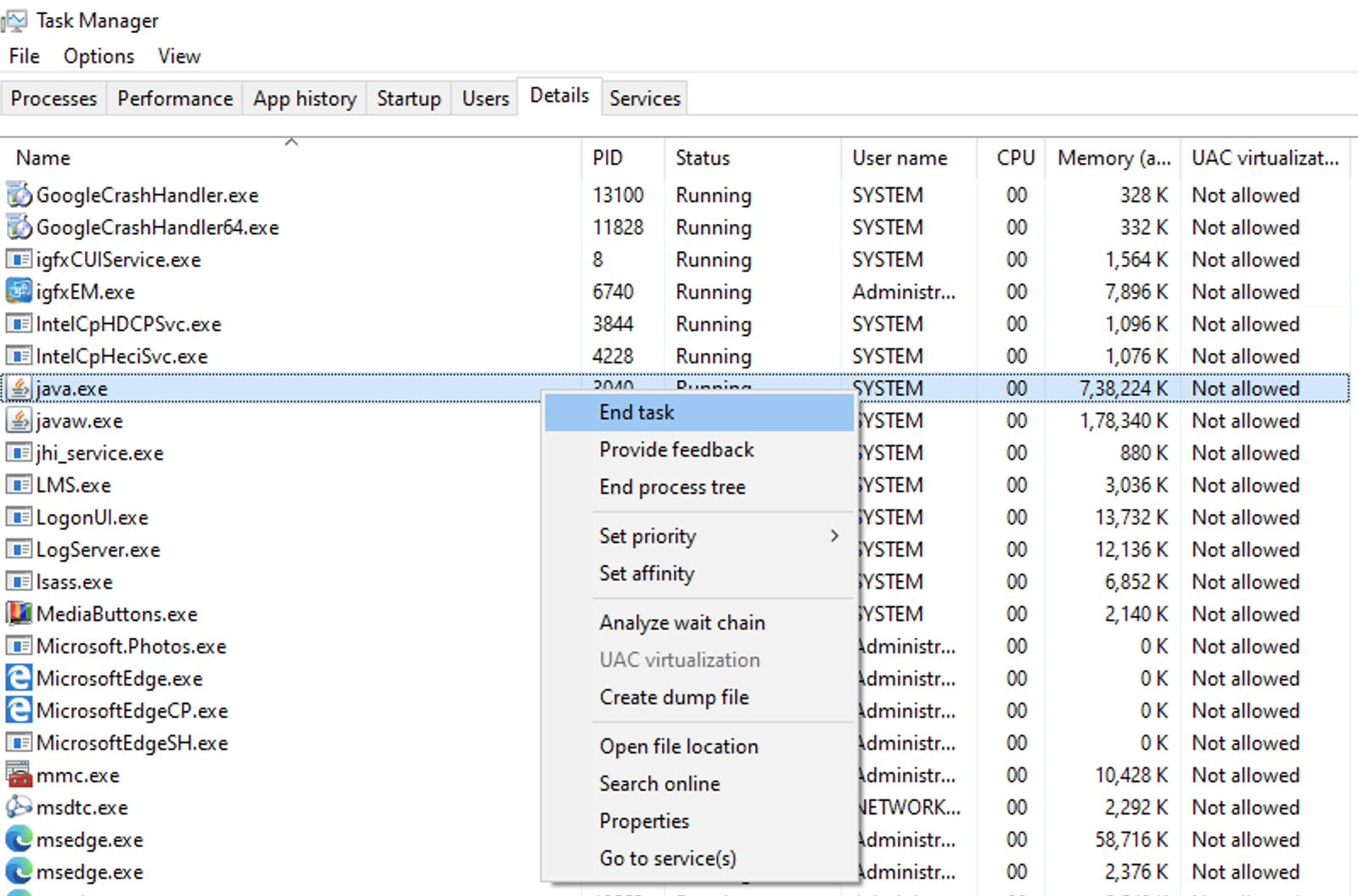Click the igfxEM.exe graphics icon

click(x=19, y=292)
